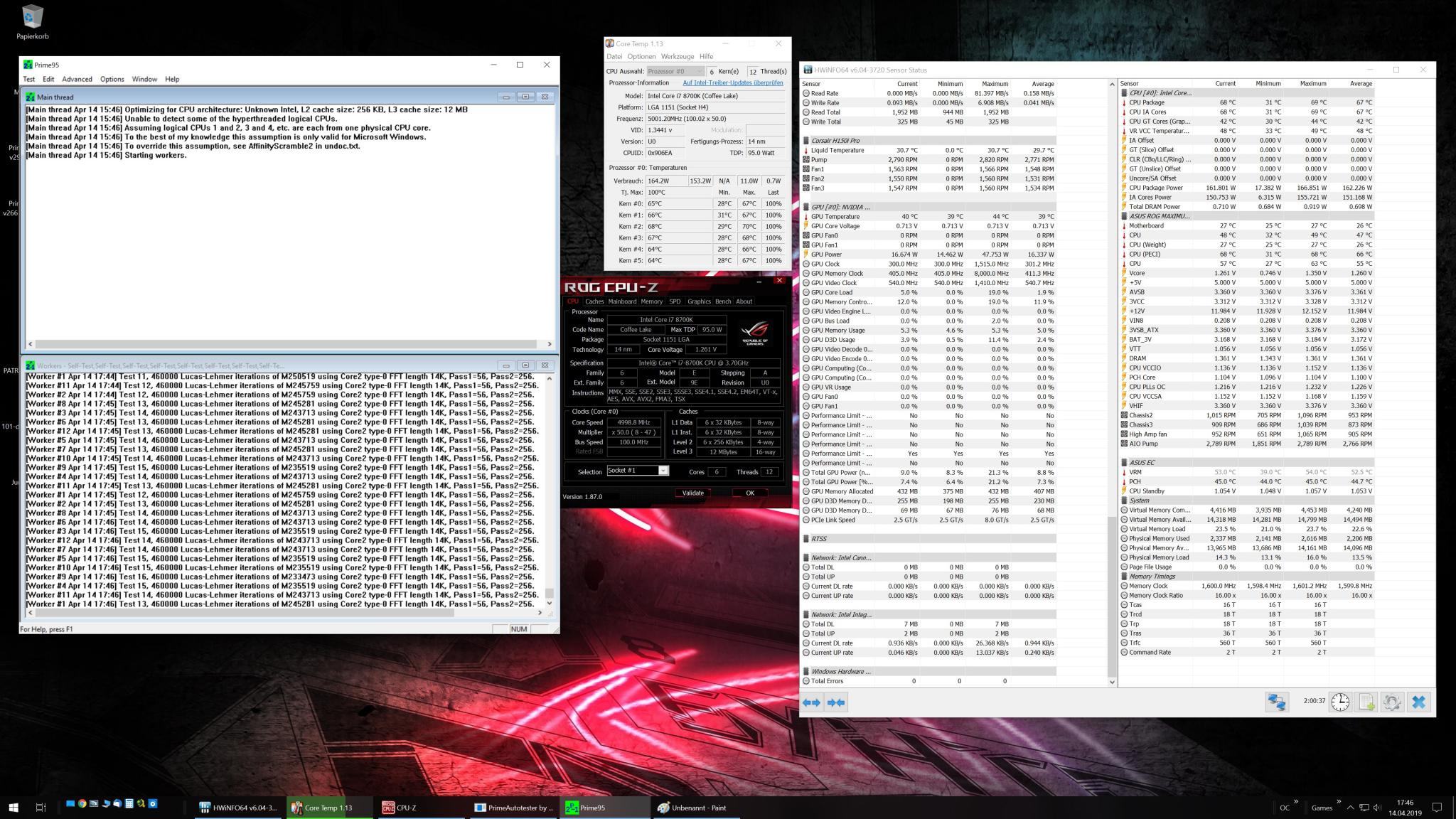1456x819 pixels.
Task: Click OK button in CPU-Z
Action: [750, 493]
